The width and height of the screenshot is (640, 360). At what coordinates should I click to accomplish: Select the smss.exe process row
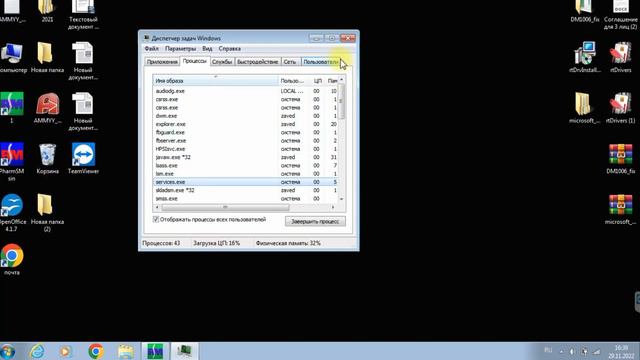(246, 198)
